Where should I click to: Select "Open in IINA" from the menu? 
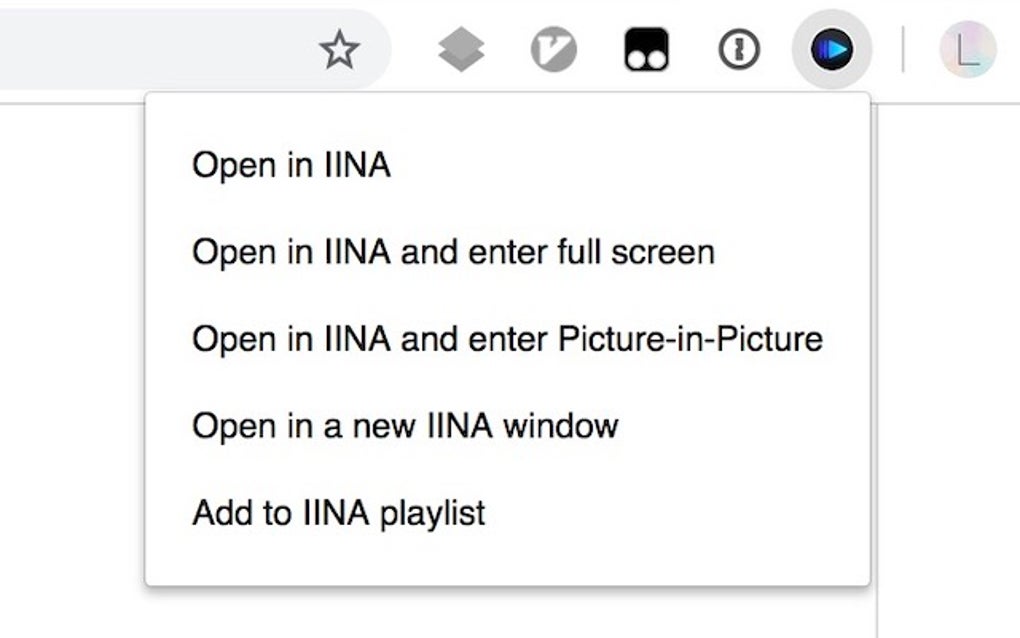pos(292,165)
